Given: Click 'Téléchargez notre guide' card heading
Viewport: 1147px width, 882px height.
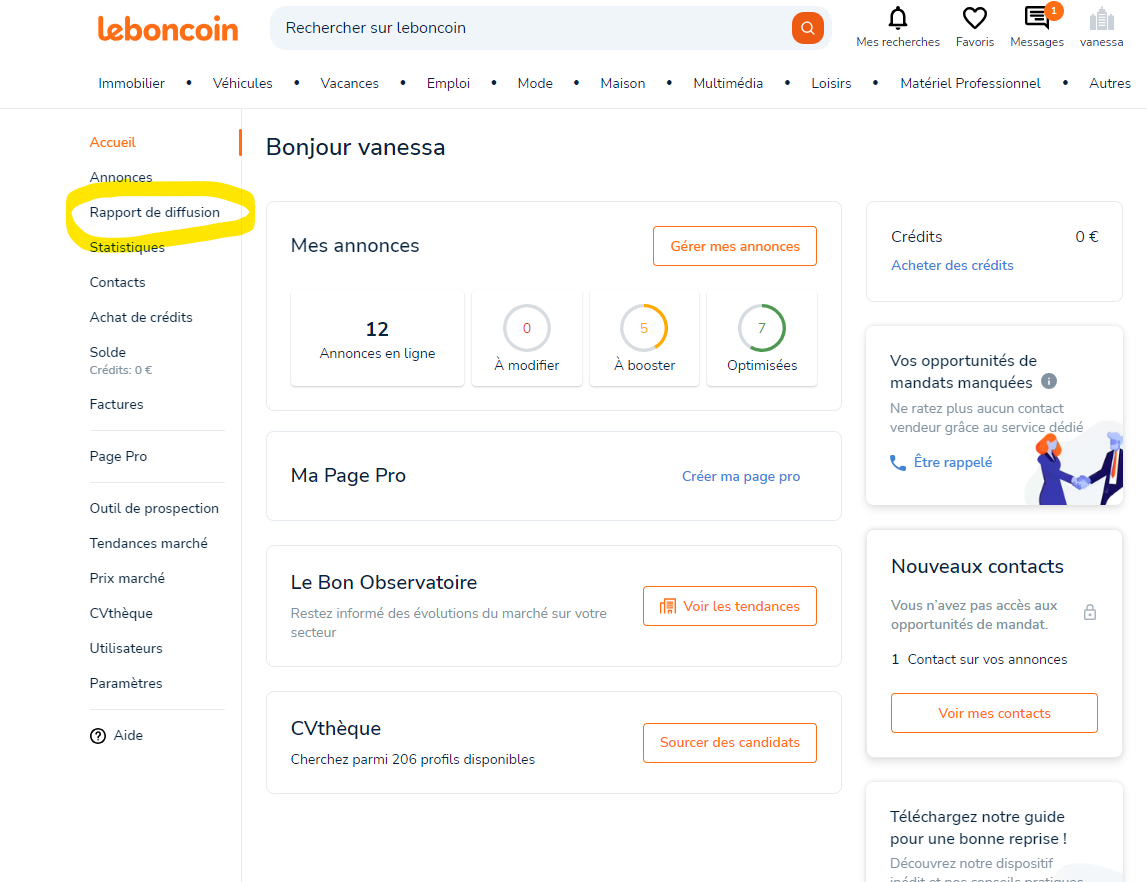Looking at the screenshot, I should tap(978, 827).
